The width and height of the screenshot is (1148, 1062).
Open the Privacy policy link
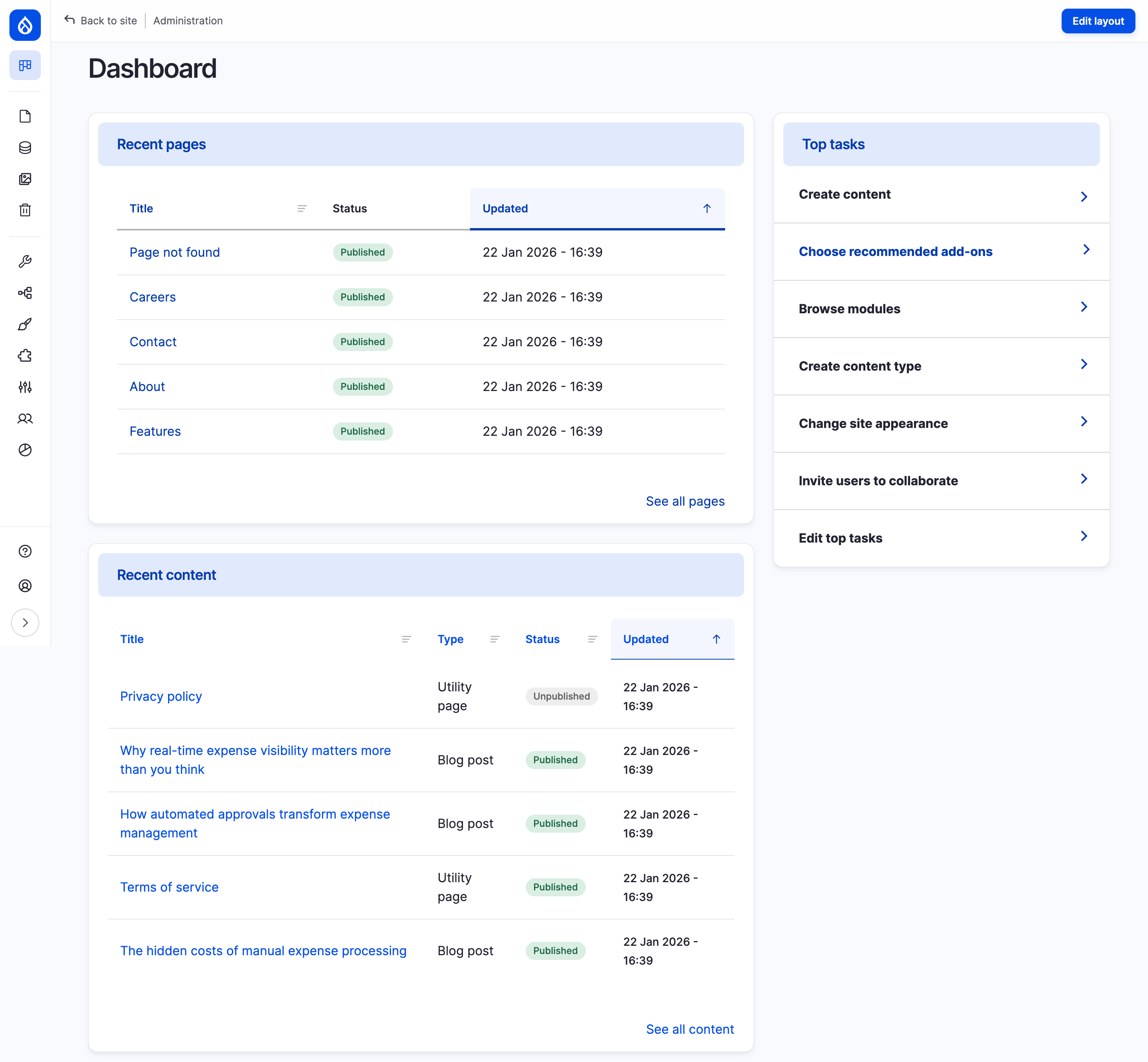pyautogui.click(x=161, y=696)
